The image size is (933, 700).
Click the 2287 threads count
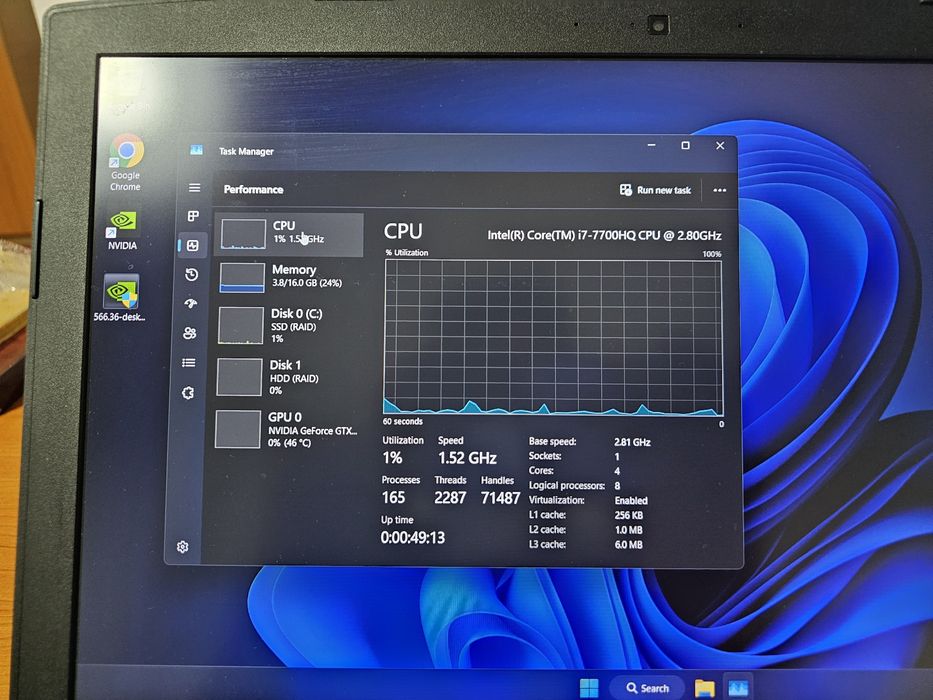click(450, 498)
